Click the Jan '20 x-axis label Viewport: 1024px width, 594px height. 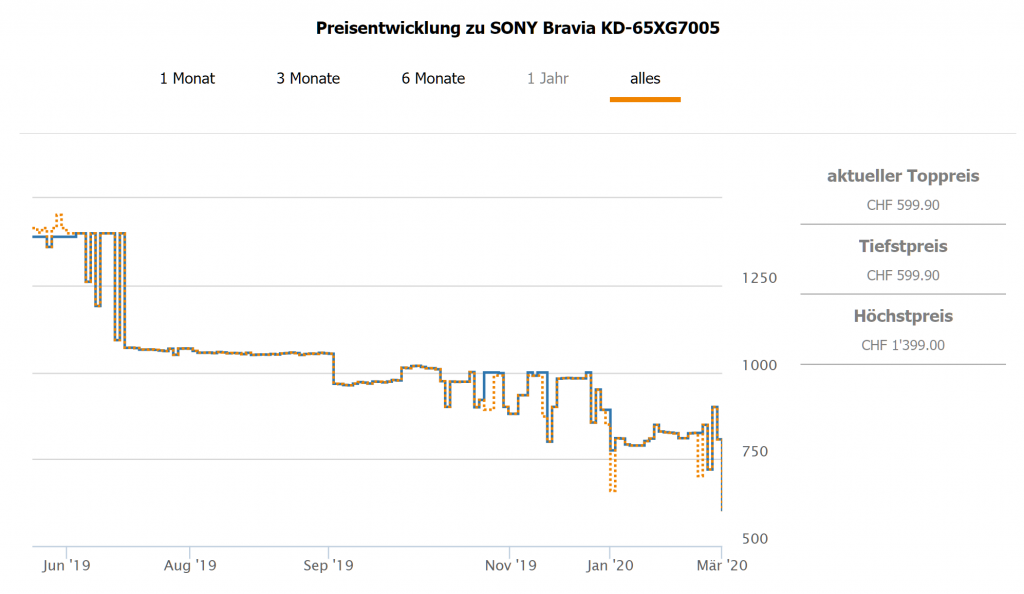click(611, 566)
